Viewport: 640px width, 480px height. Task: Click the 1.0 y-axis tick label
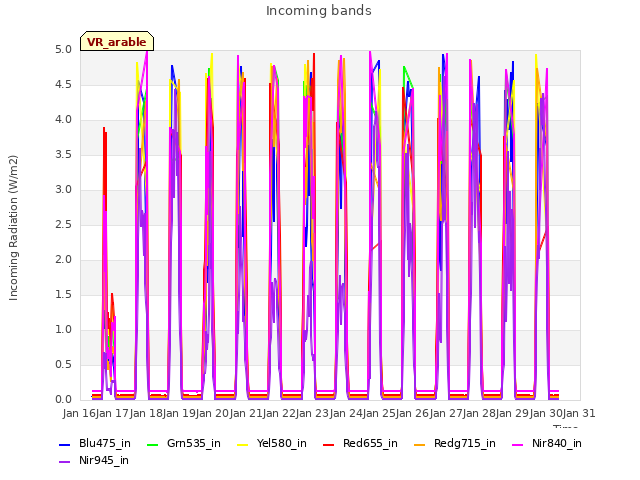[x=63, y=330]
